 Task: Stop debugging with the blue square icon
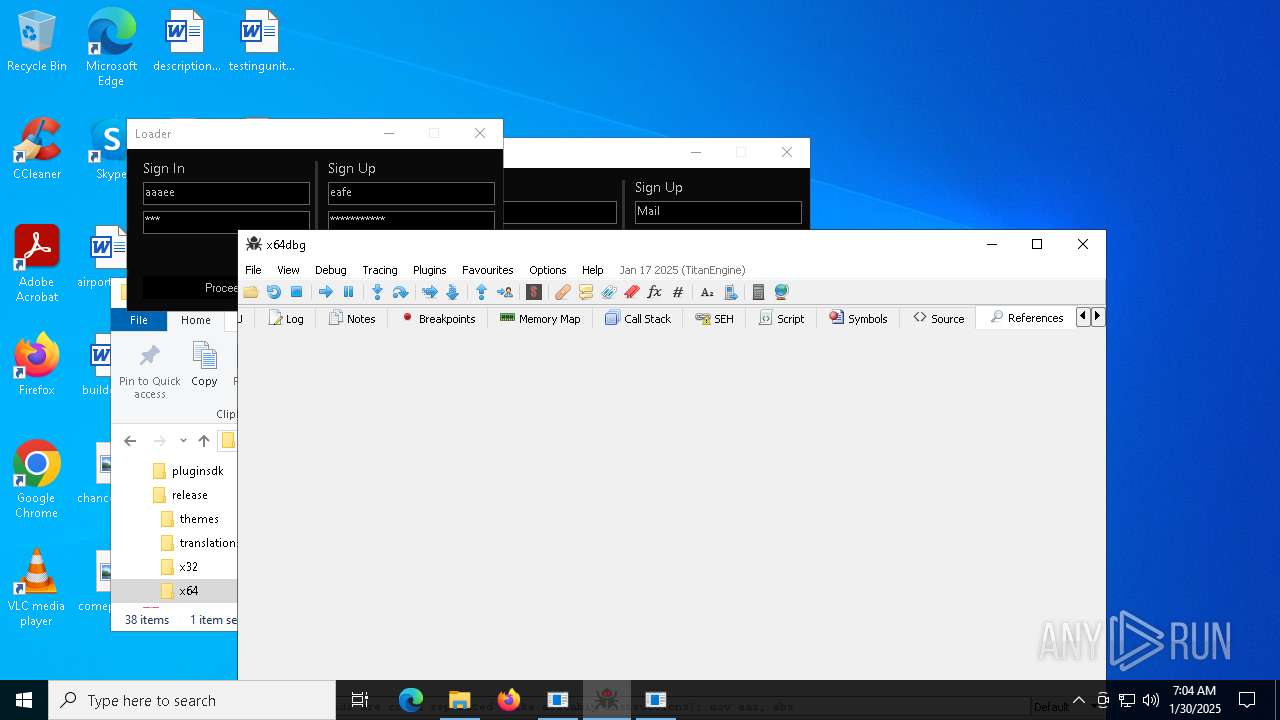296,292
